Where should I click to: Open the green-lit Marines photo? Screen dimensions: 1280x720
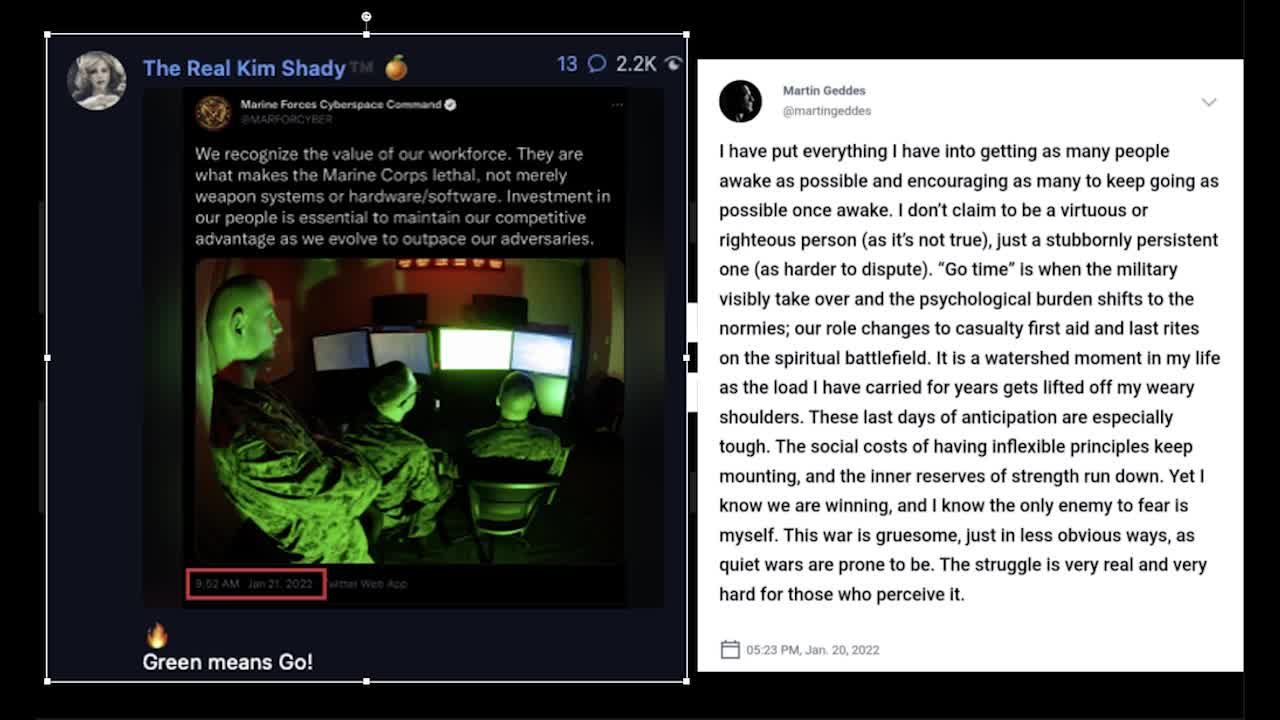[x=409, y=411]
